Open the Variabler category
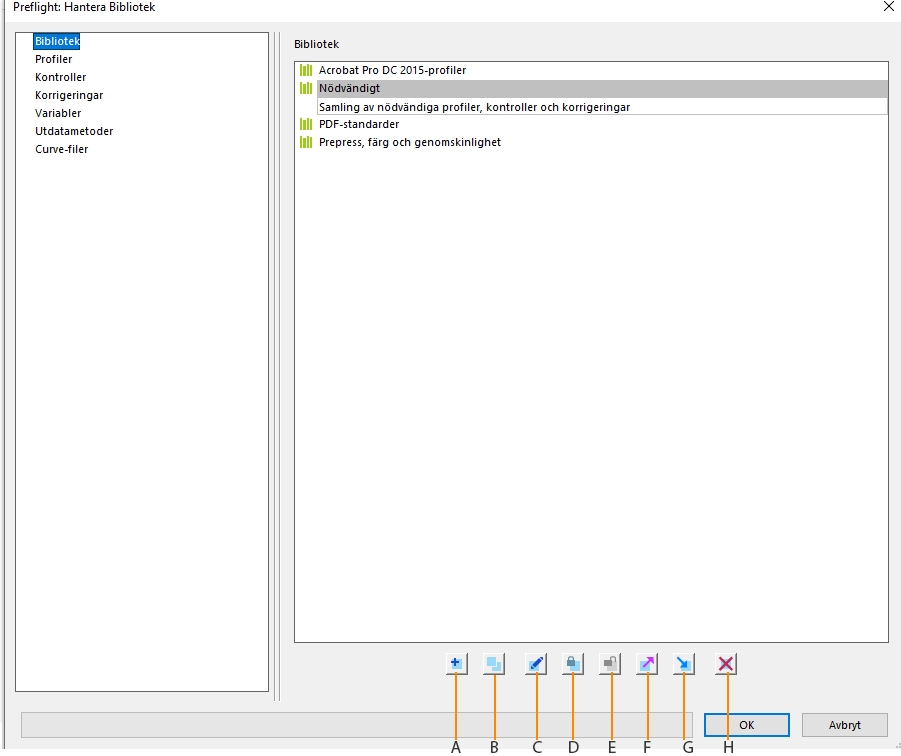 click(x=60, y=113)
